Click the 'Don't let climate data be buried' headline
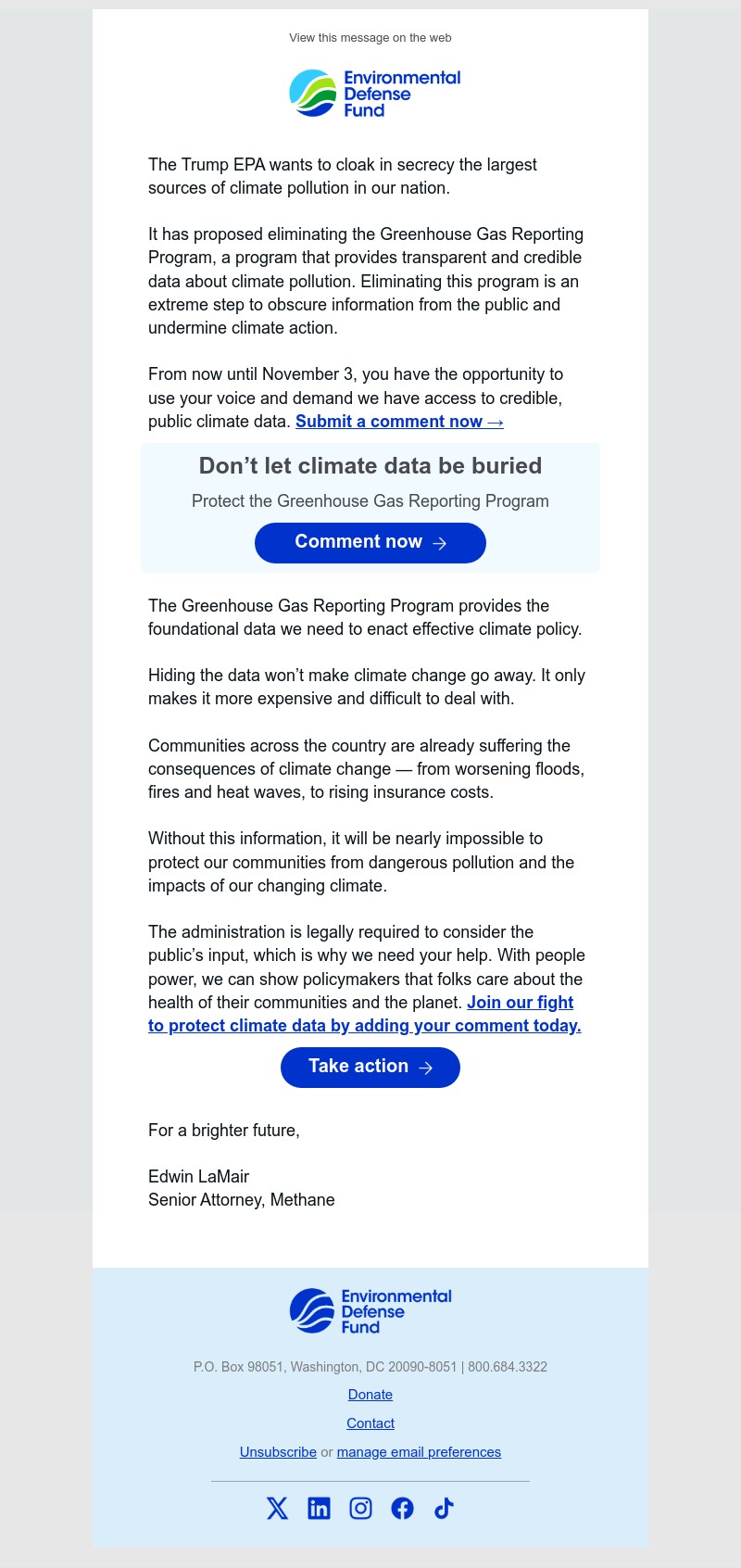741x1568 pixels. [x=370, y=466]
